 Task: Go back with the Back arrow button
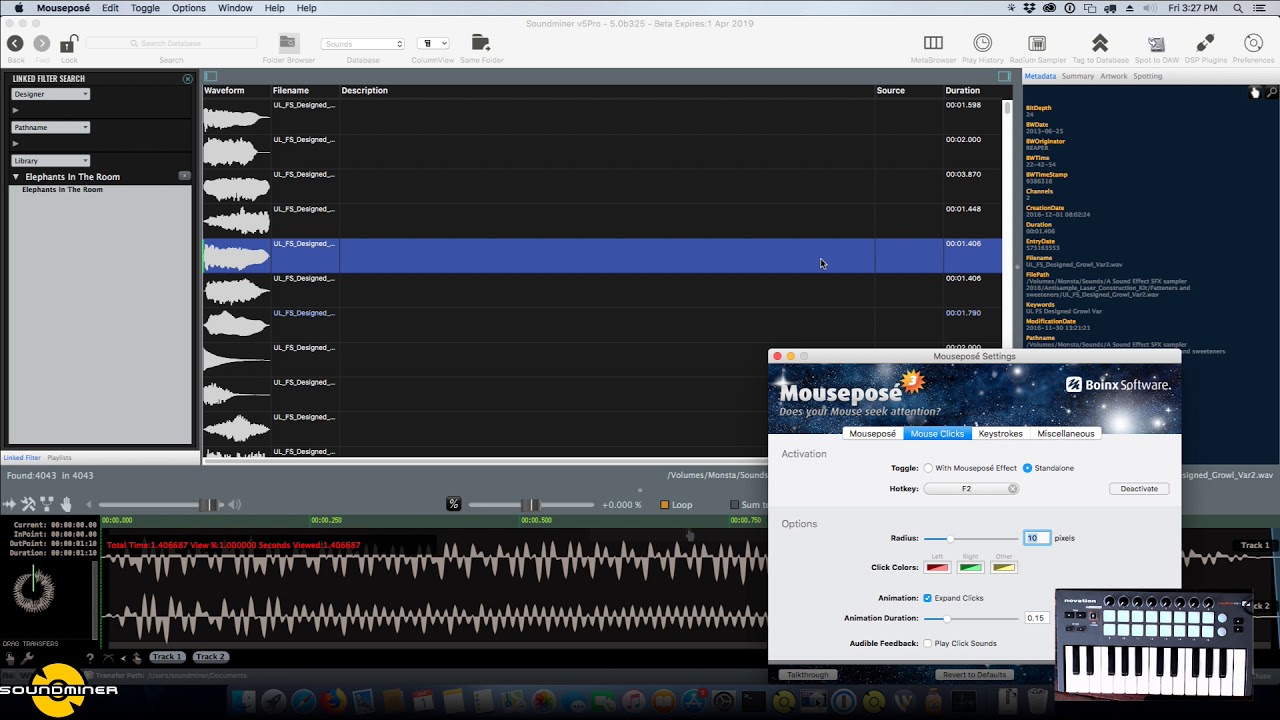tap(15, 44)
